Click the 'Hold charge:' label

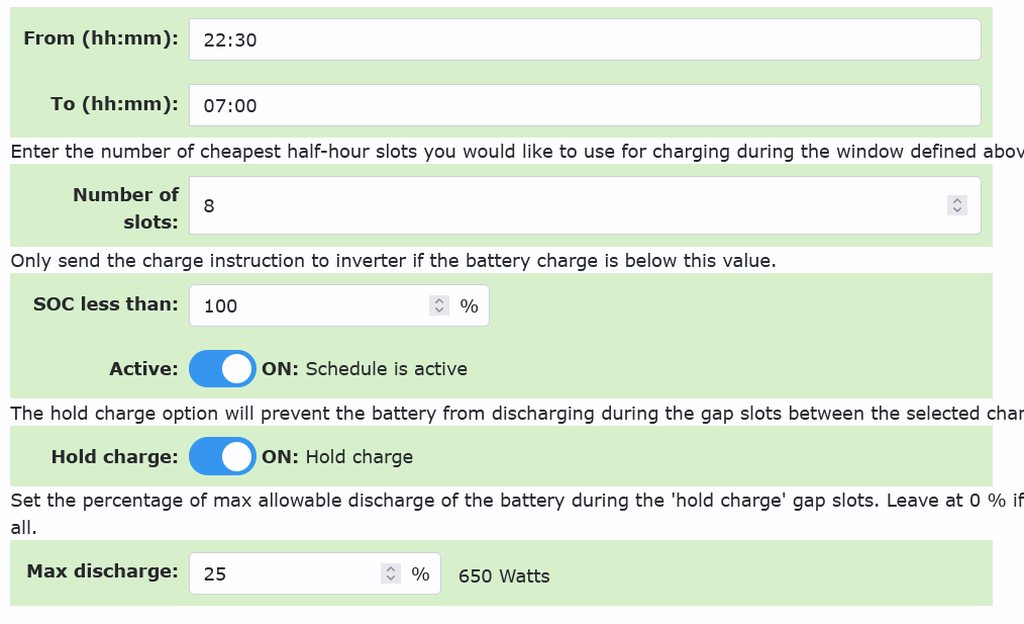click(x=115, y=457)
